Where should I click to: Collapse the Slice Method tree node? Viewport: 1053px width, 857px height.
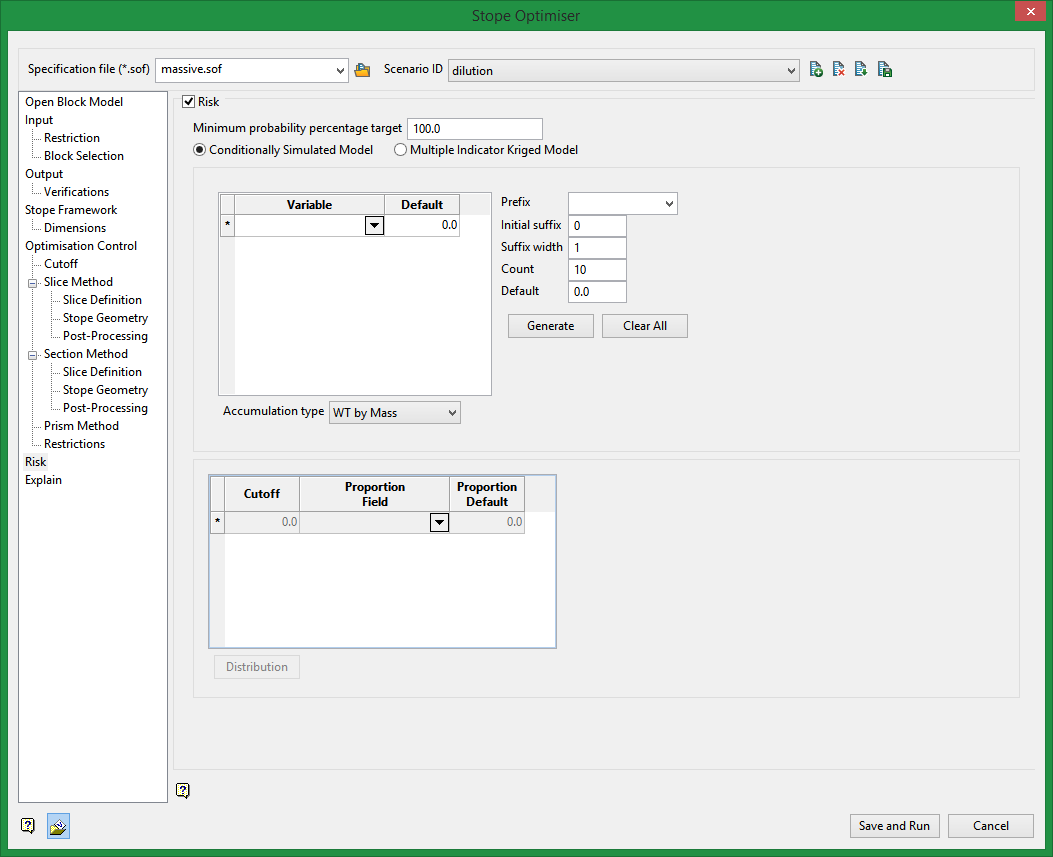(32, 283)
